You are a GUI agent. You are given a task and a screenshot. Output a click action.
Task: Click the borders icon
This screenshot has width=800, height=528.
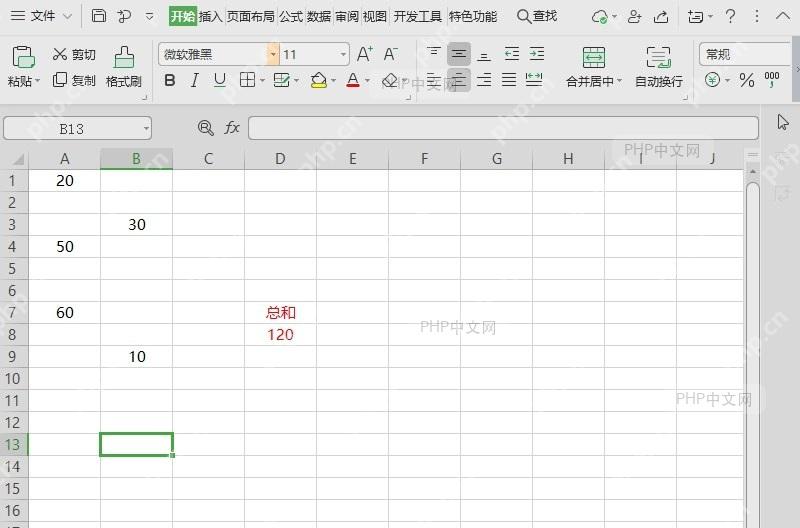[247, 80]
